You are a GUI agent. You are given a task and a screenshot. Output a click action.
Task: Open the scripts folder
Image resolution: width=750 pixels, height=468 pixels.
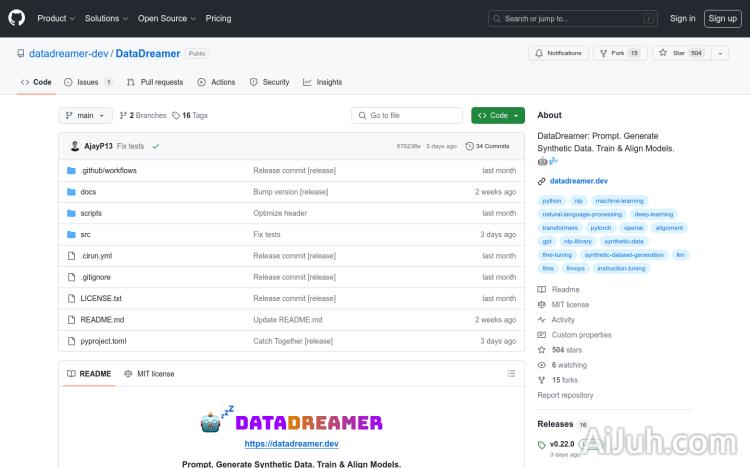91,213
